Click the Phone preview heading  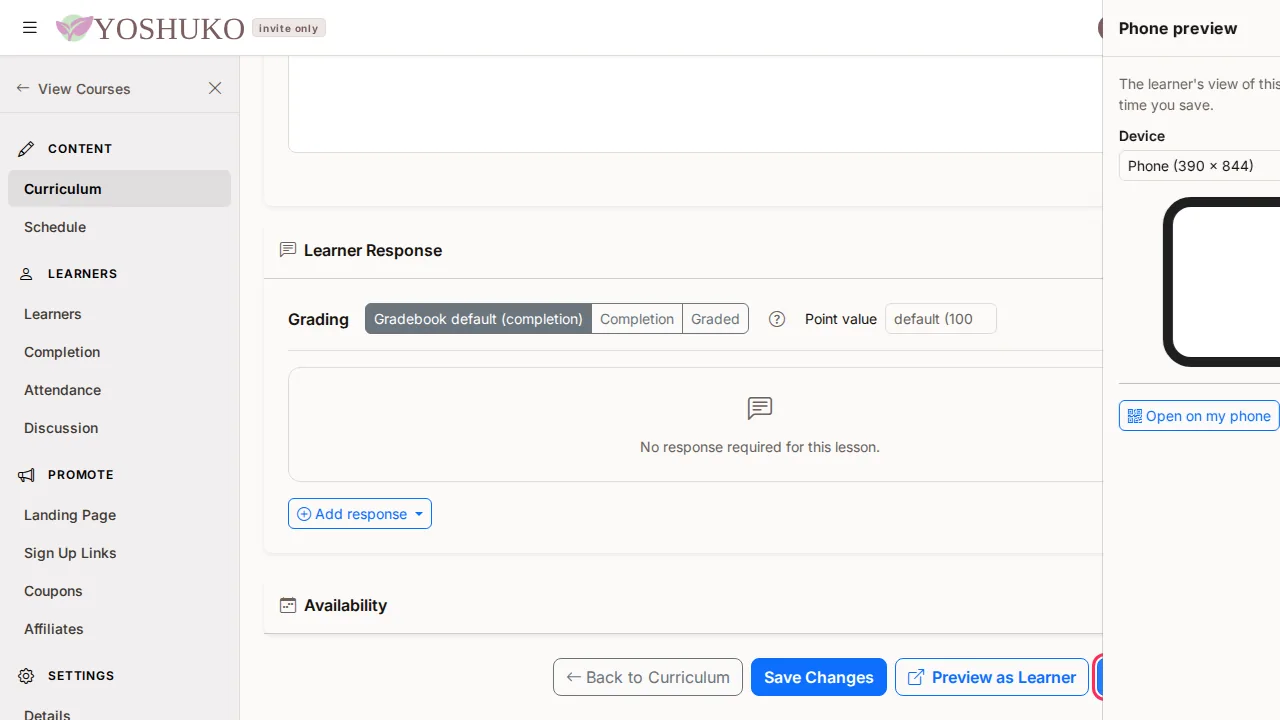pyautogui.click(x=1178, y=28)
